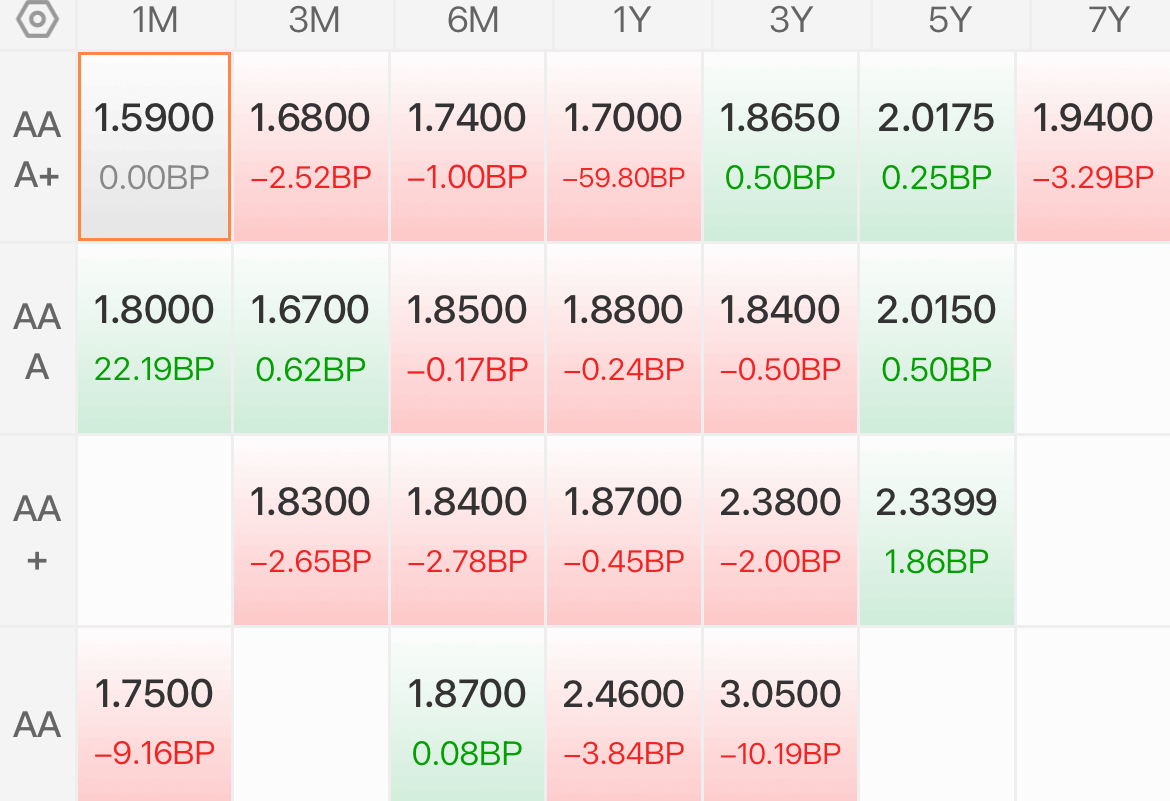
Task: Click the 5Y column header
Action: pos(950,20)
